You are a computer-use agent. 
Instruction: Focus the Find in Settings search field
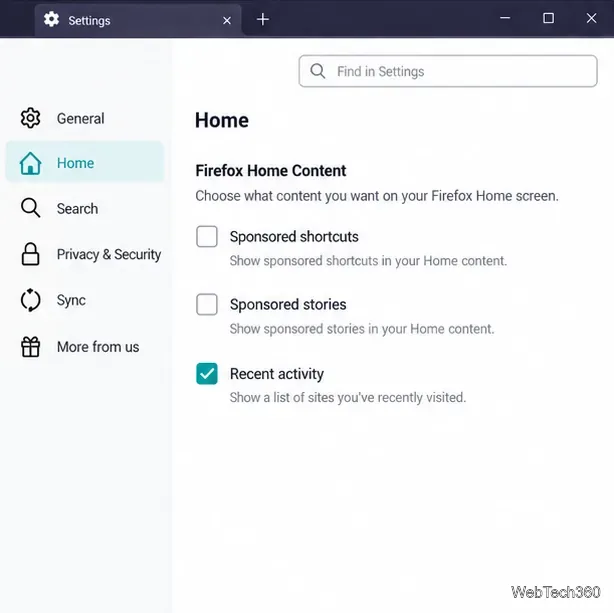[448, 71]
